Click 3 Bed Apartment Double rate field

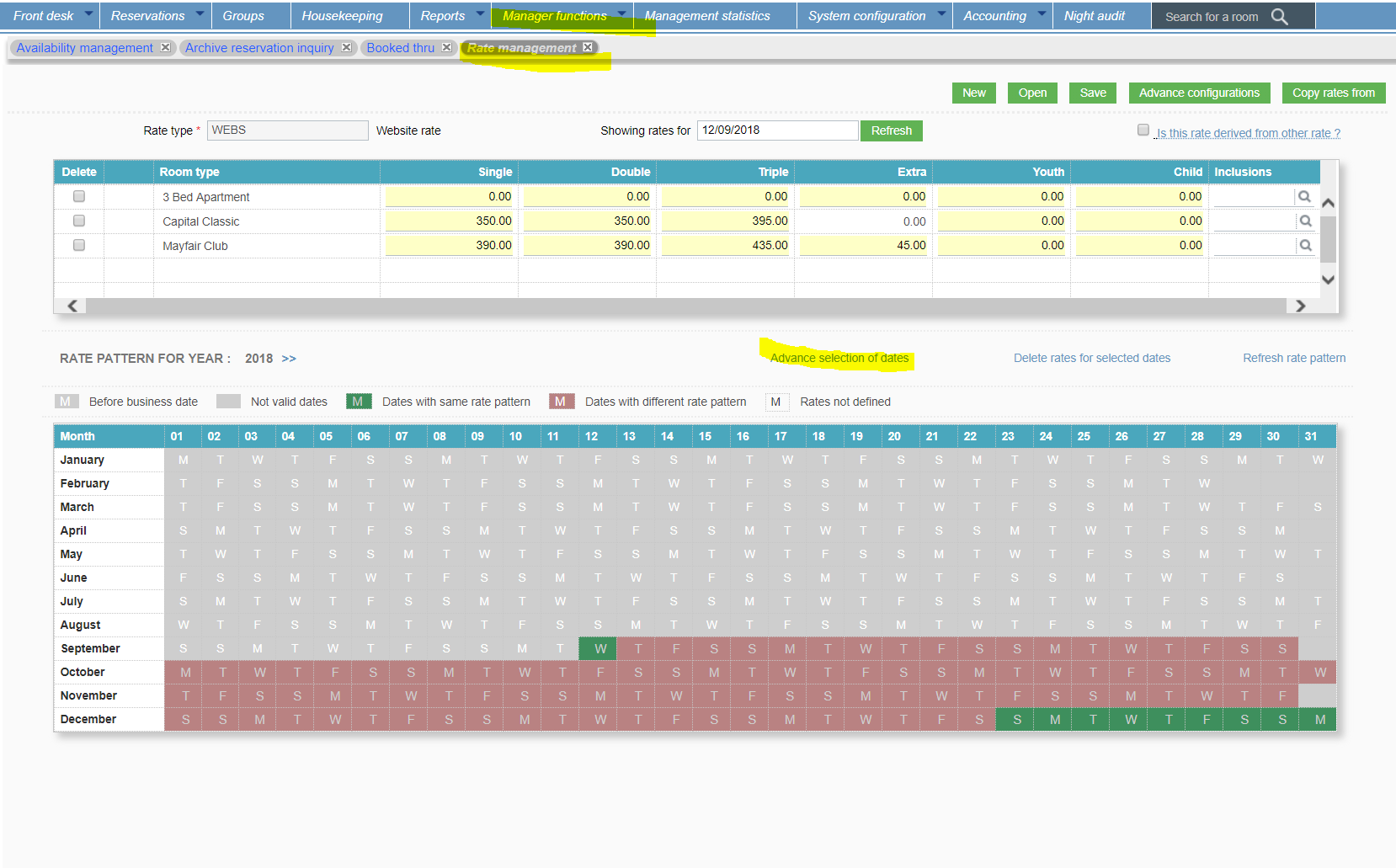[x=588, y=197]
